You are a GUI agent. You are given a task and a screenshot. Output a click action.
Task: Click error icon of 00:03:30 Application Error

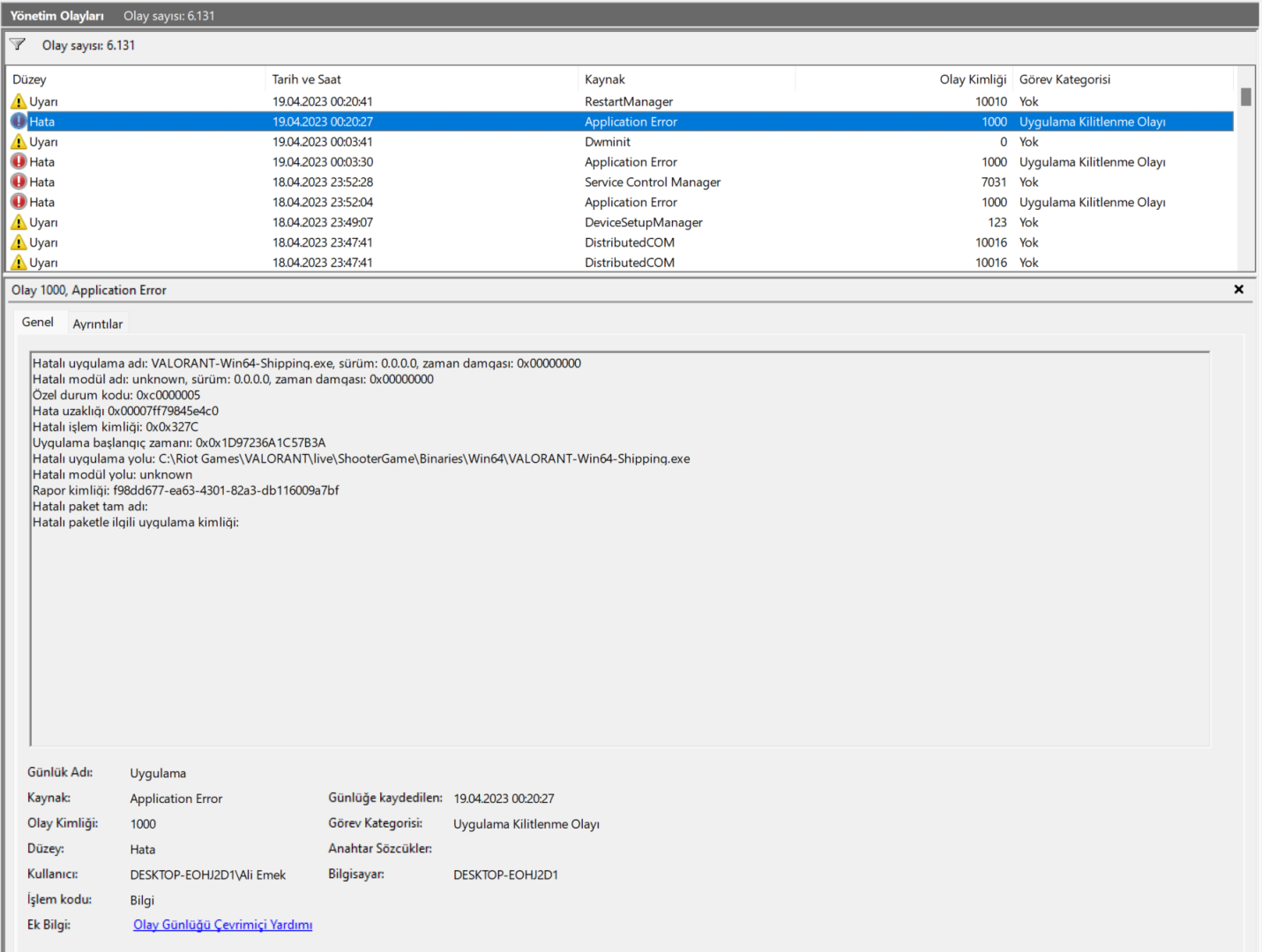tap(19, 161)
